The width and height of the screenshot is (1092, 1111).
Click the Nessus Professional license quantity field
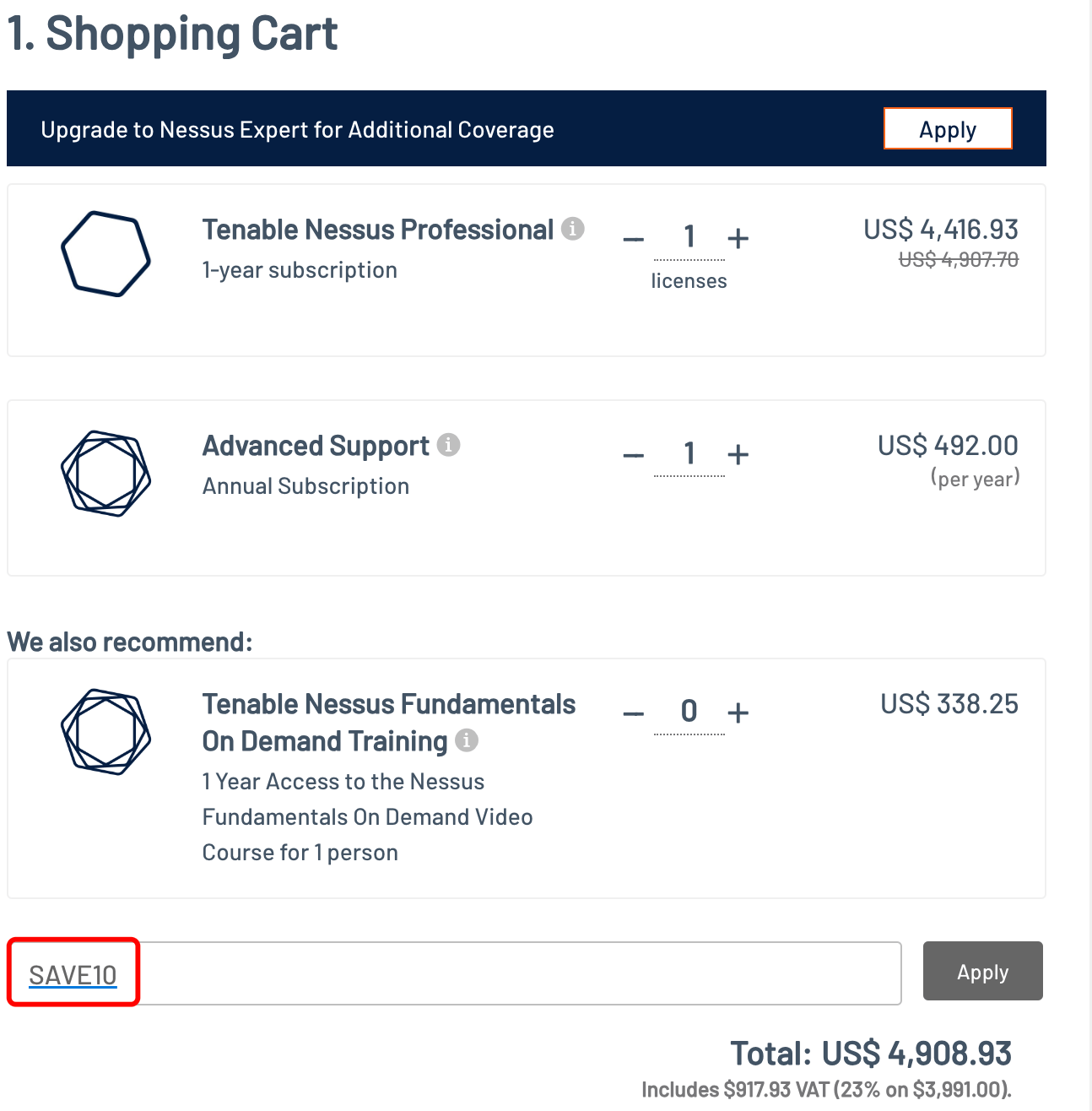[x=689, y=238]
